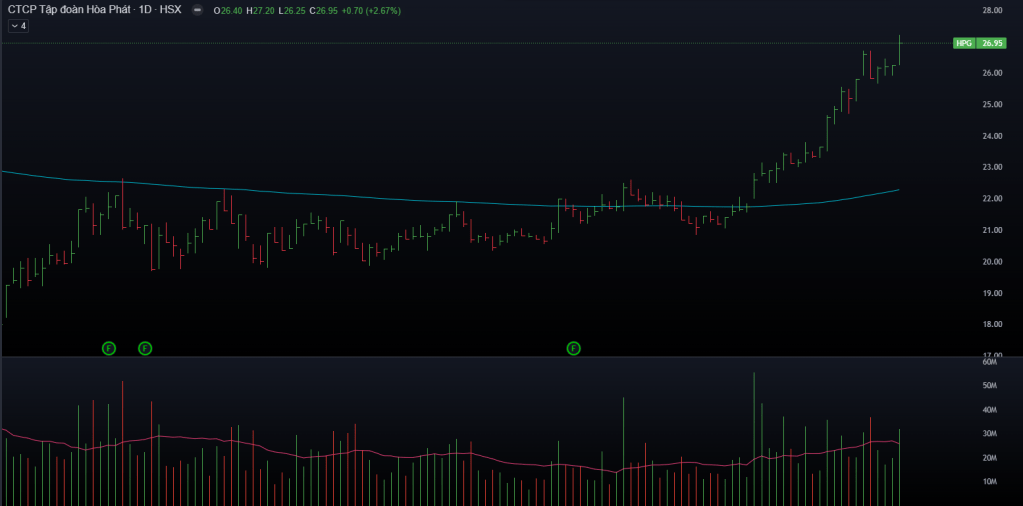Open the second green F event marker
The width and height of the screenshot is (1023, 506).
click(x=145, y=348)
